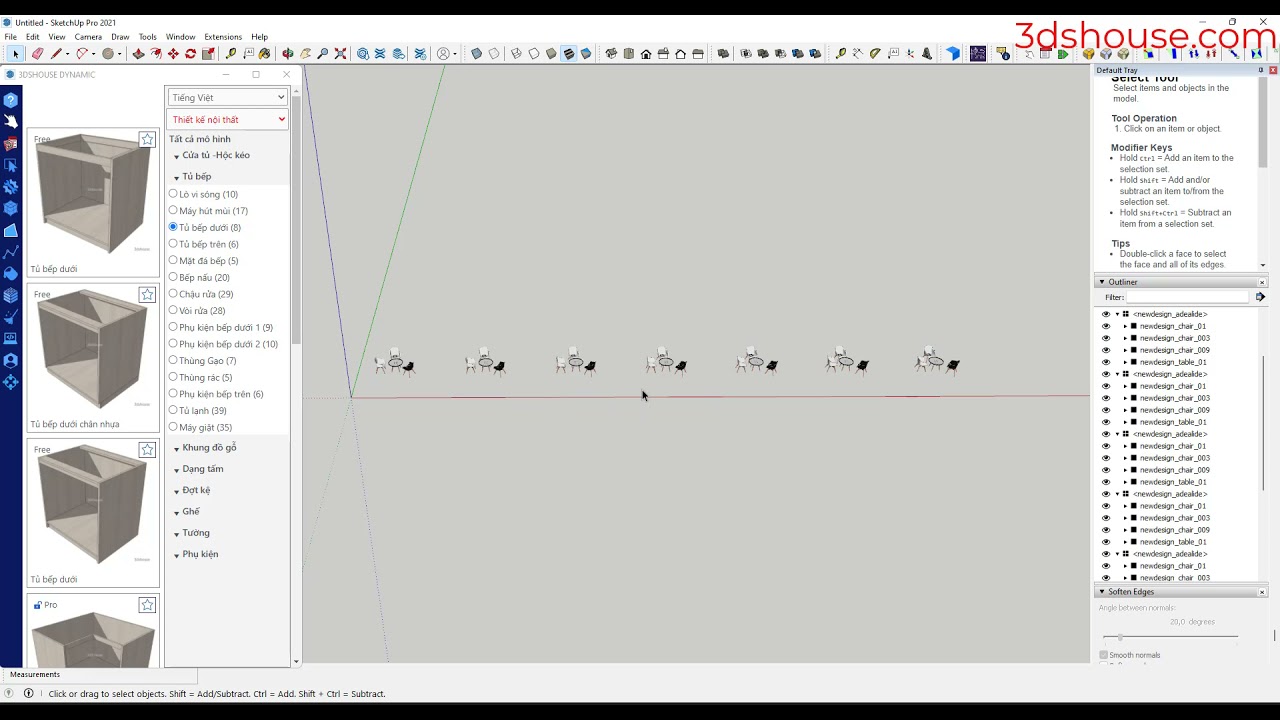Screen dimensions: 1280x720
Task: Expand the Ghế category
Action: pyautogui.click(x=190, y=512)
